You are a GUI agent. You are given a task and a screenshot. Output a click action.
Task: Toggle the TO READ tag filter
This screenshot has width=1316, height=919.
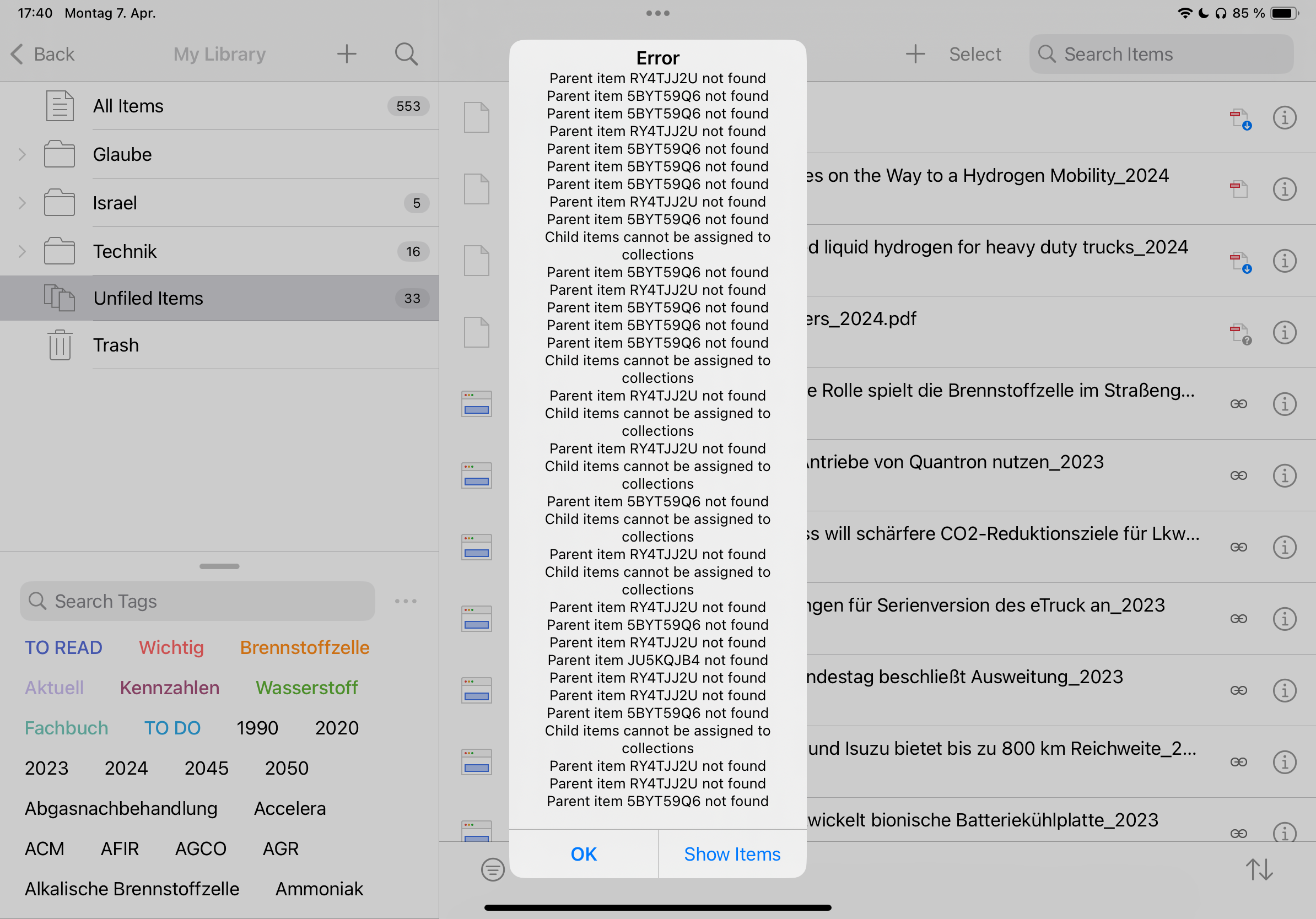click(x=63, y=647)
